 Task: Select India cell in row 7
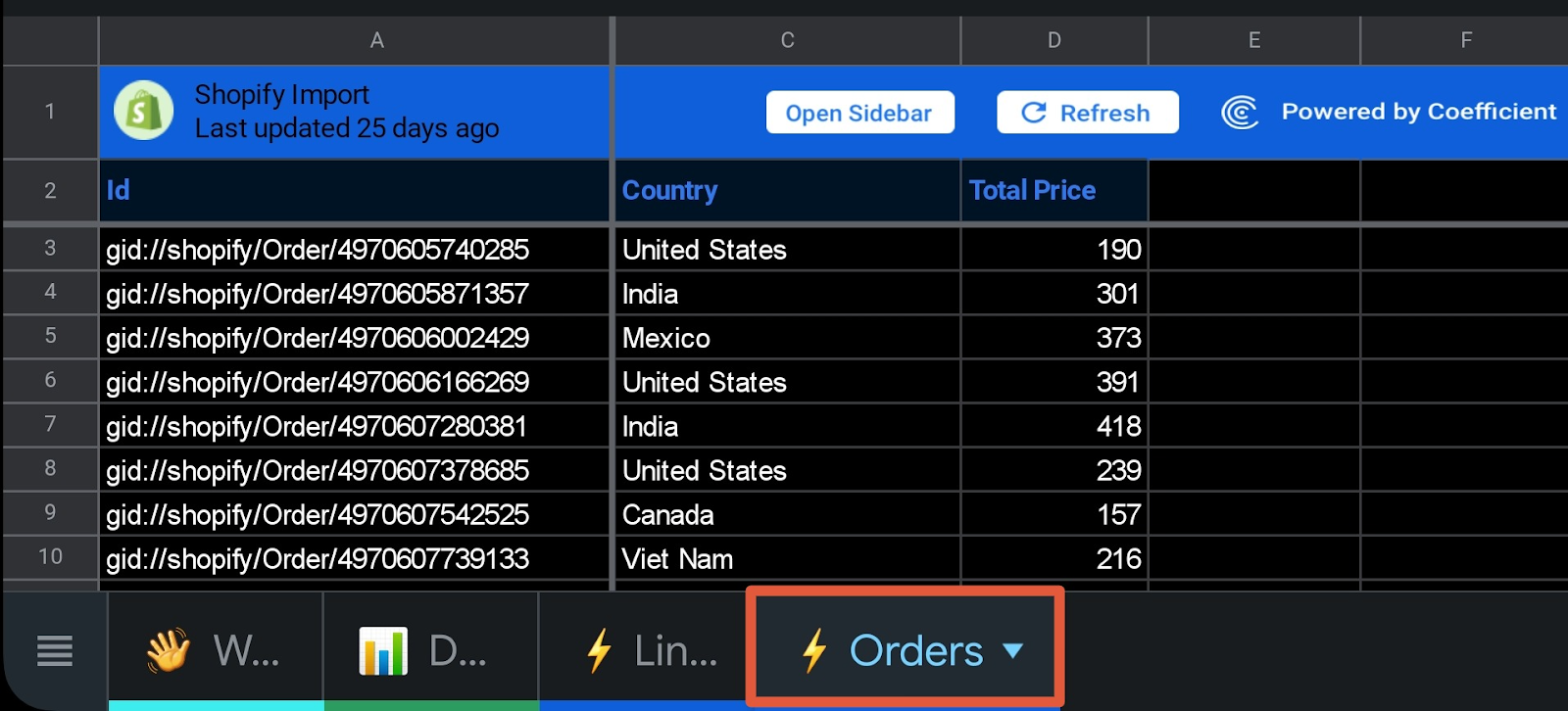click(x=787, y=425)
